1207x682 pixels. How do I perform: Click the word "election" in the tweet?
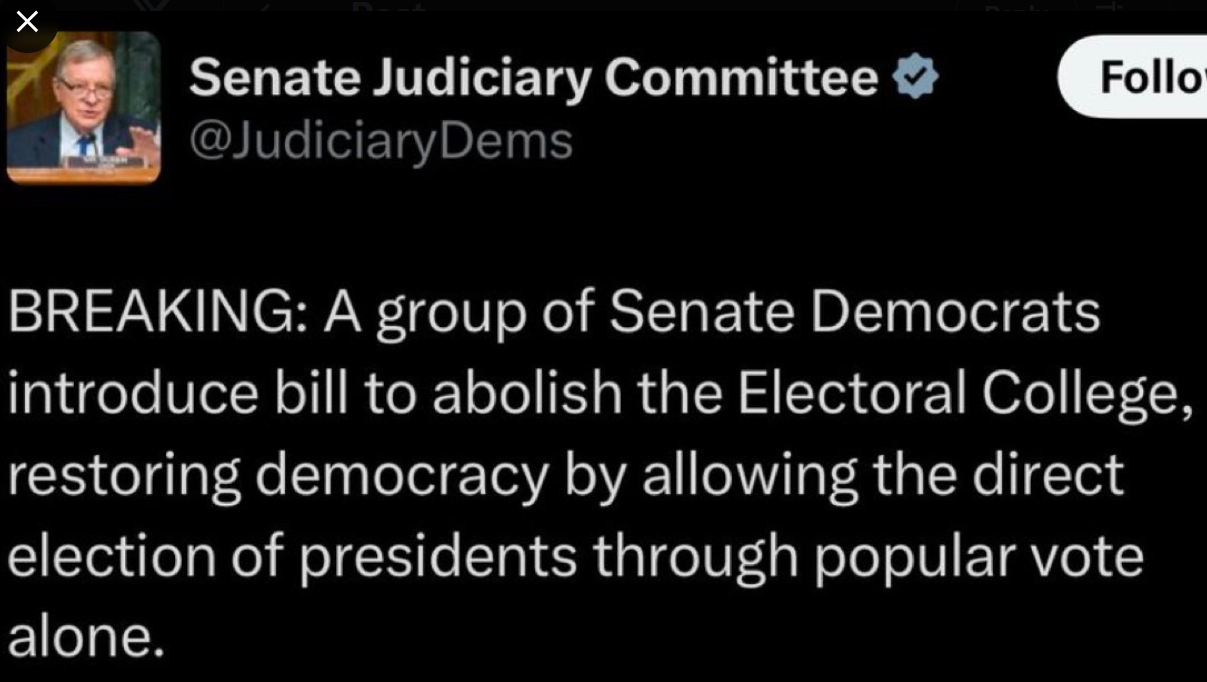pos(111,556)
